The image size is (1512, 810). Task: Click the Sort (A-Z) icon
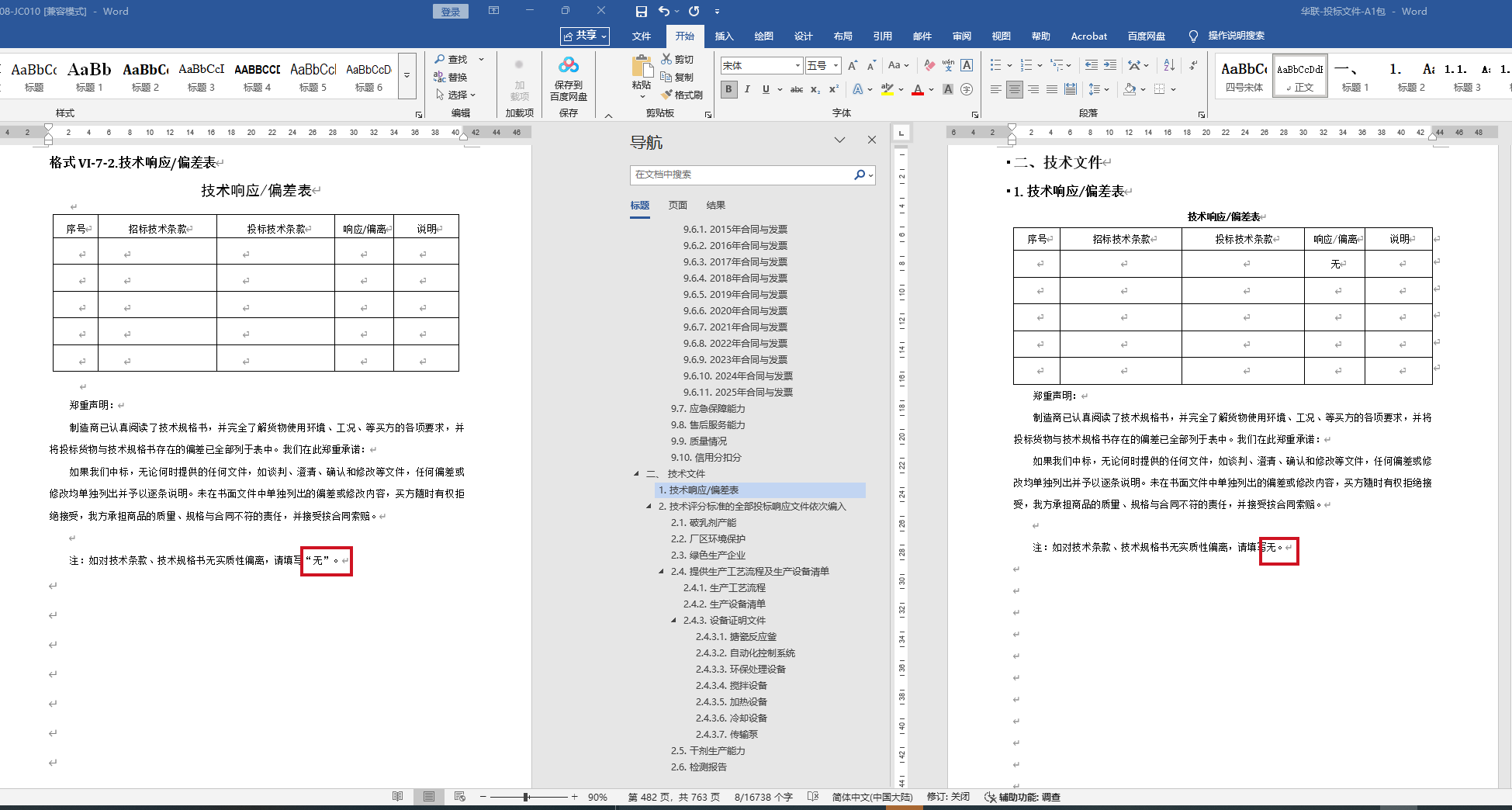pos(1169,65)
